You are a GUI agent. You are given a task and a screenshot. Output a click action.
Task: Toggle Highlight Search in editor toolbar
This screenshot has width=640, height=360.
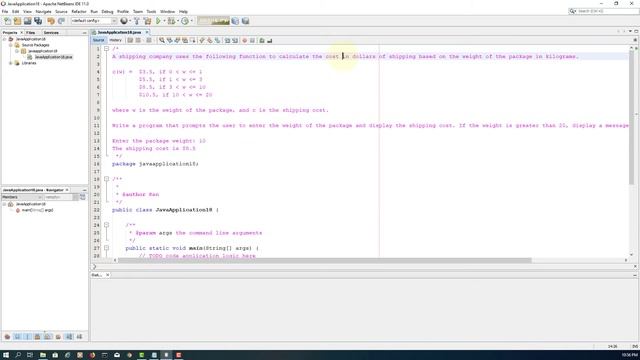tap(185, 40)
